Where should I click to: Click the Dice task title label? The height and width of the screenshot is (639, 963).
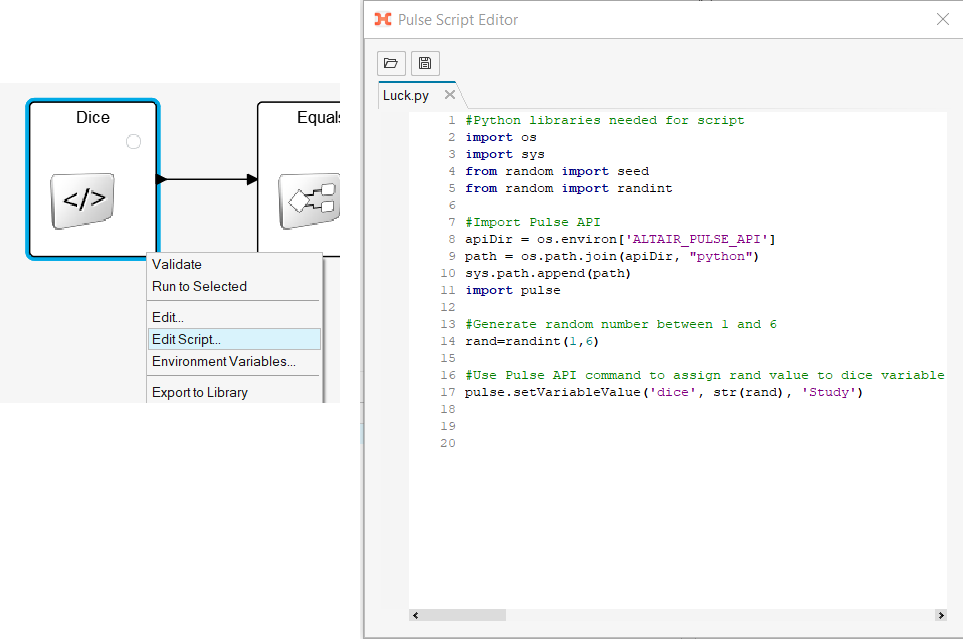click(x=93, y=117)
